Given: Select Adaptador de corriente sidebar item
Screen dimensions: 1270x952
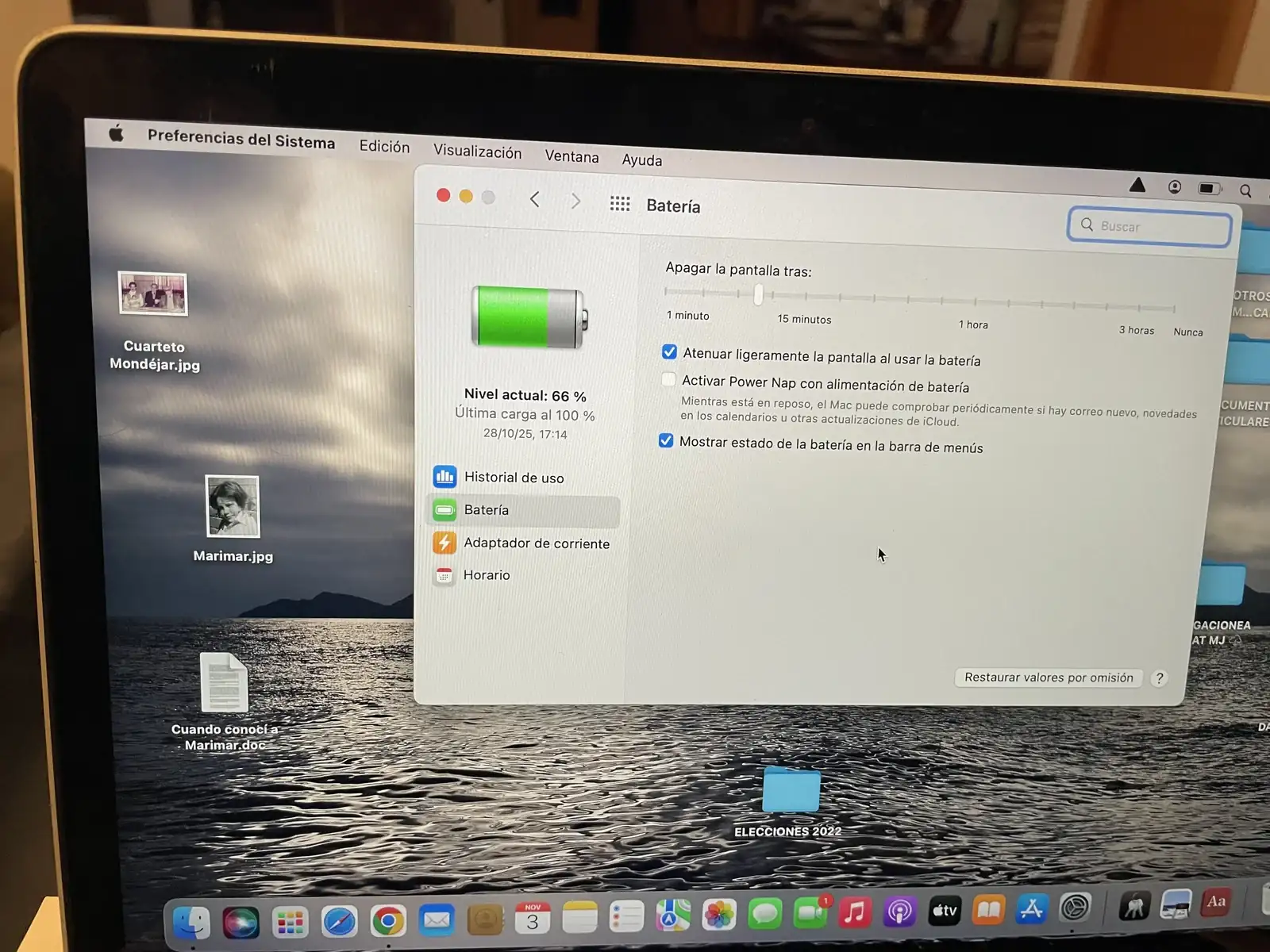Looking at the screenshot, I should tap(536, 543).
